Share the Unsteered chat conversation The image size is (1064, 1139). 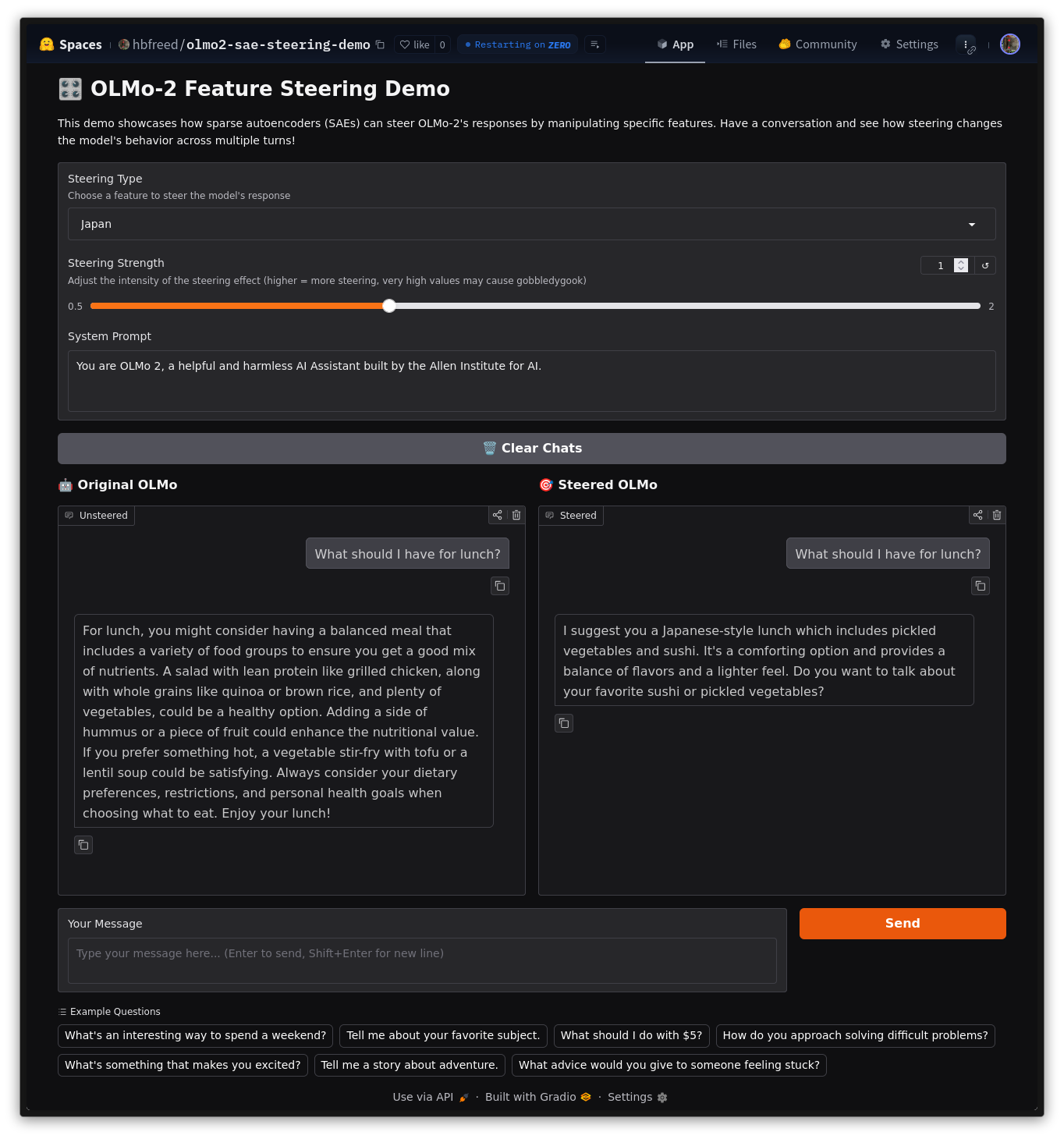click(x=497, y=515)
